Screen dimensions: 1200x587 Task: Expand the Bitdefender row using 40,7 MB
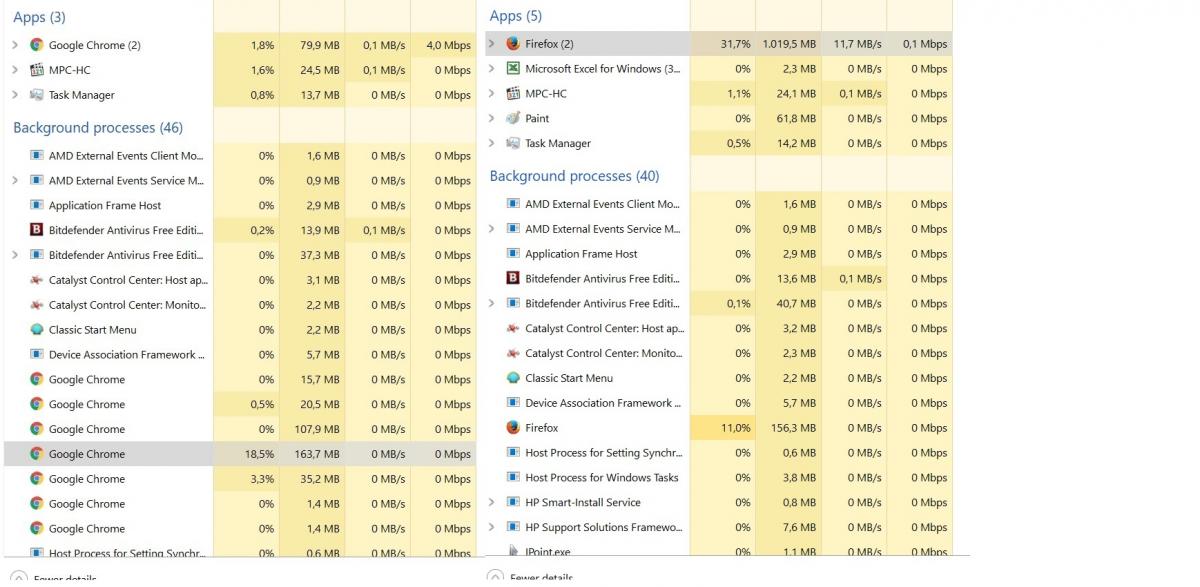[x=491, y=304]
